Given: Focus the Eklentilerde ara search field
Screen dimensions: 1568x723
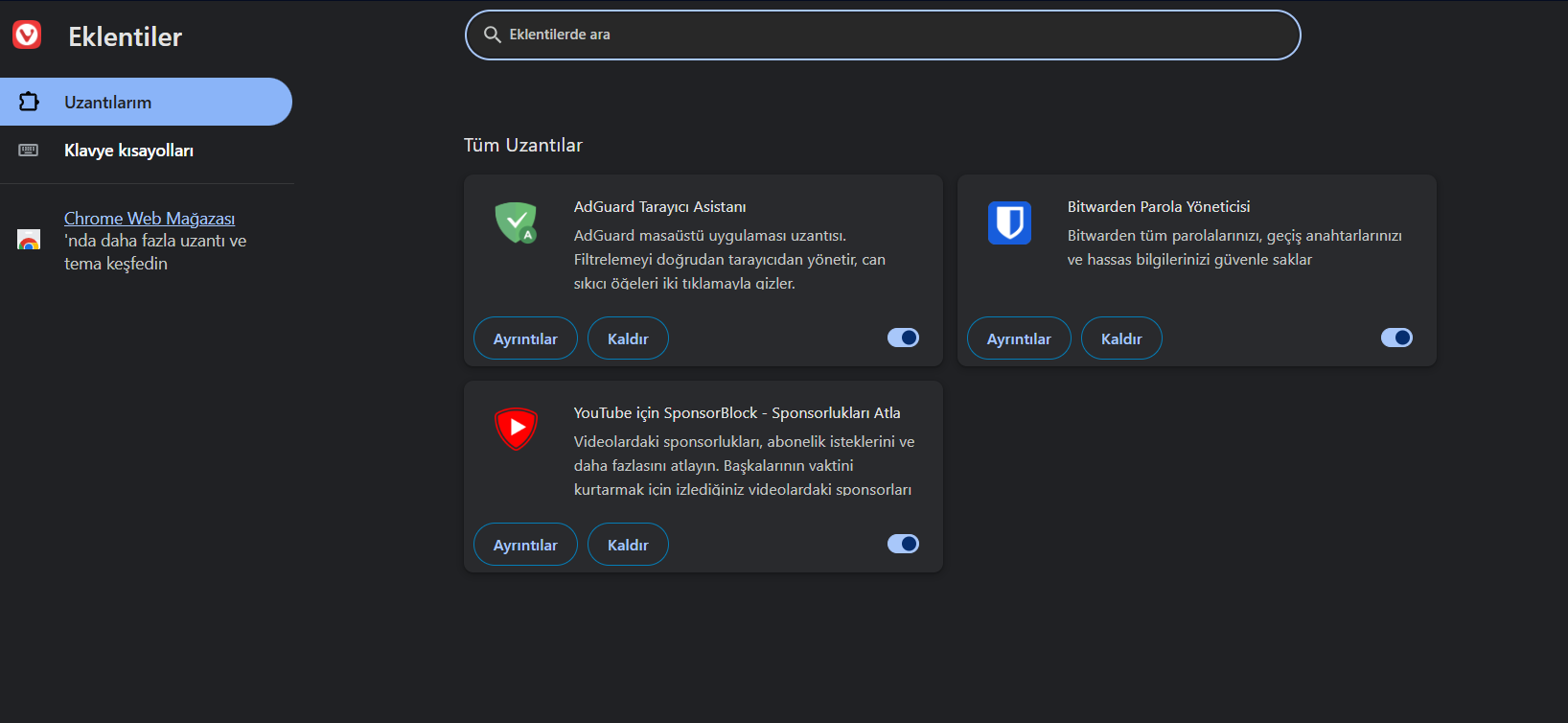Looking at the screenshot, I should point(883,35).
